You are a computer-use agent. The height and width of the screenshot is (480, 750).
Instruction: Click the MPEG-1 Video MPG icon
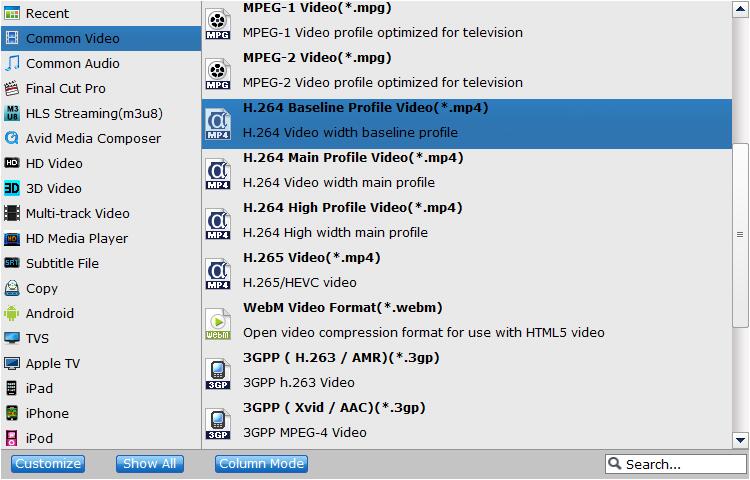click(218, 24)
